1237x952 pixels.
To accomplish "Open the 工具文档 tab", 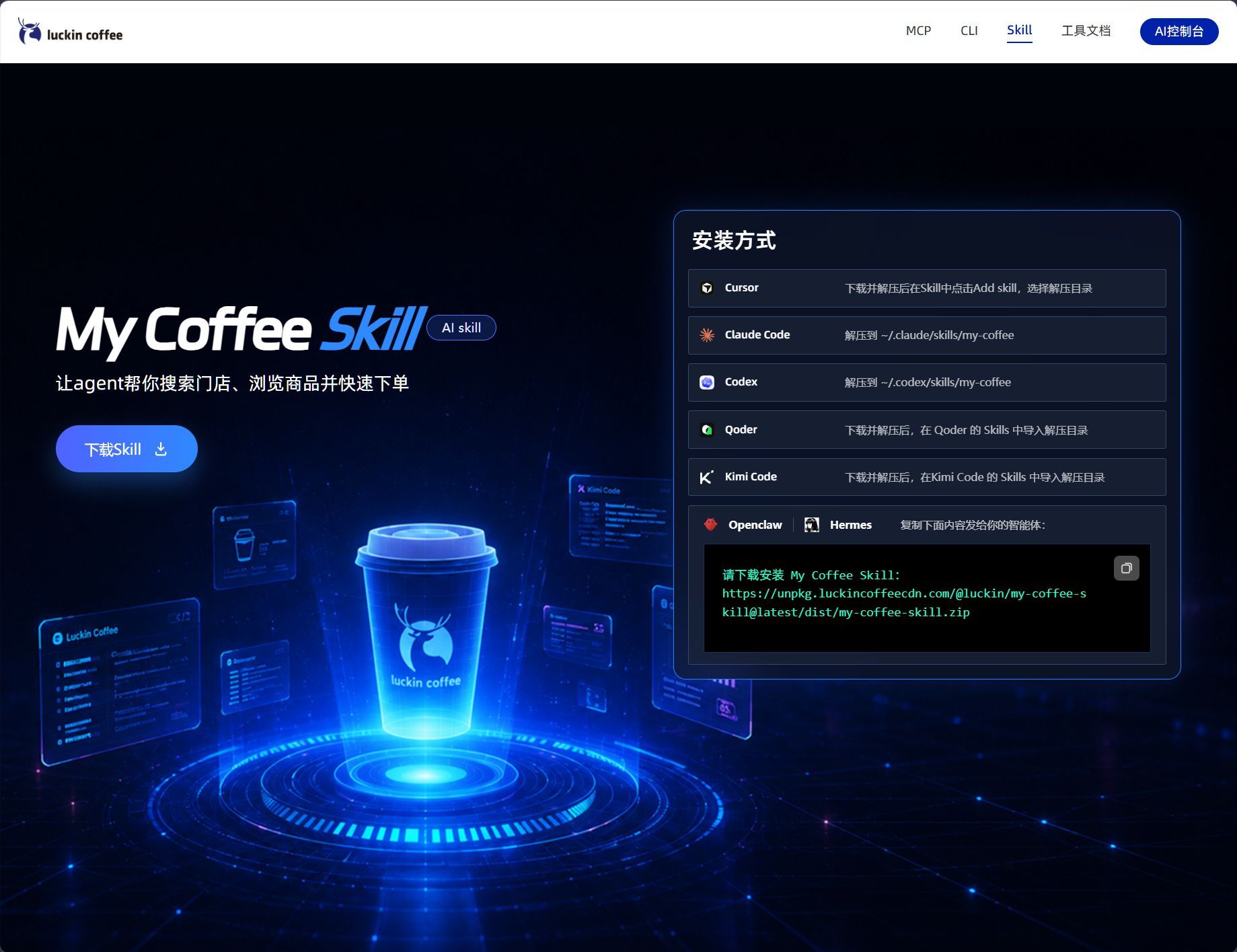I will (x=1086, y=31).
